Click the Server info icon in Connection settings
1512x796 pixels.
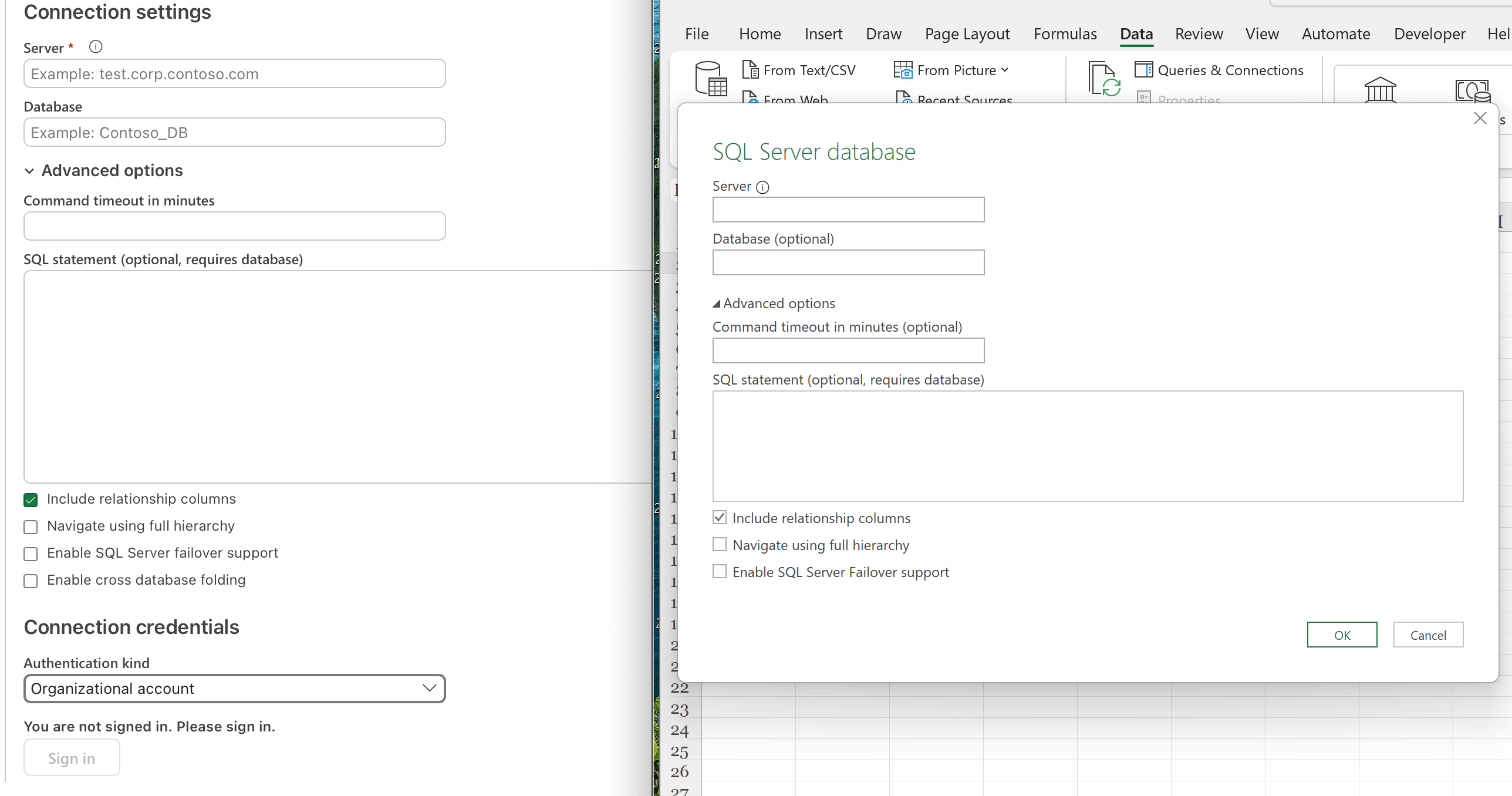click(96, 47)
